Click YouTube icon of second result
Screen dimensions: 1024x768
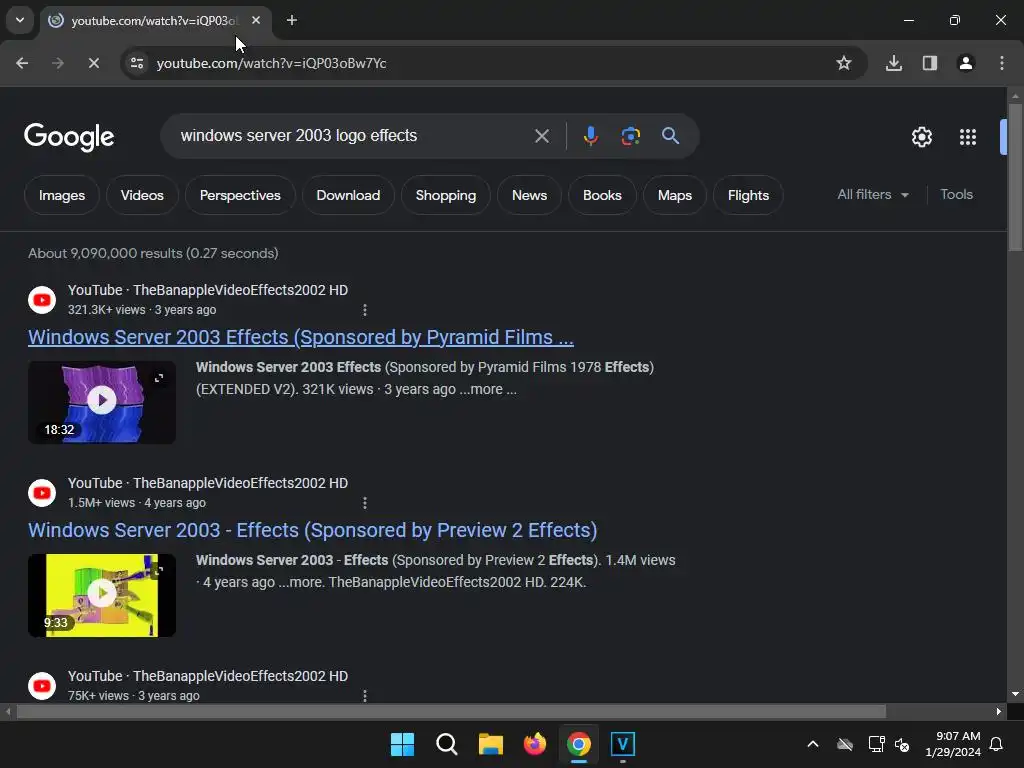coord(42,492)
